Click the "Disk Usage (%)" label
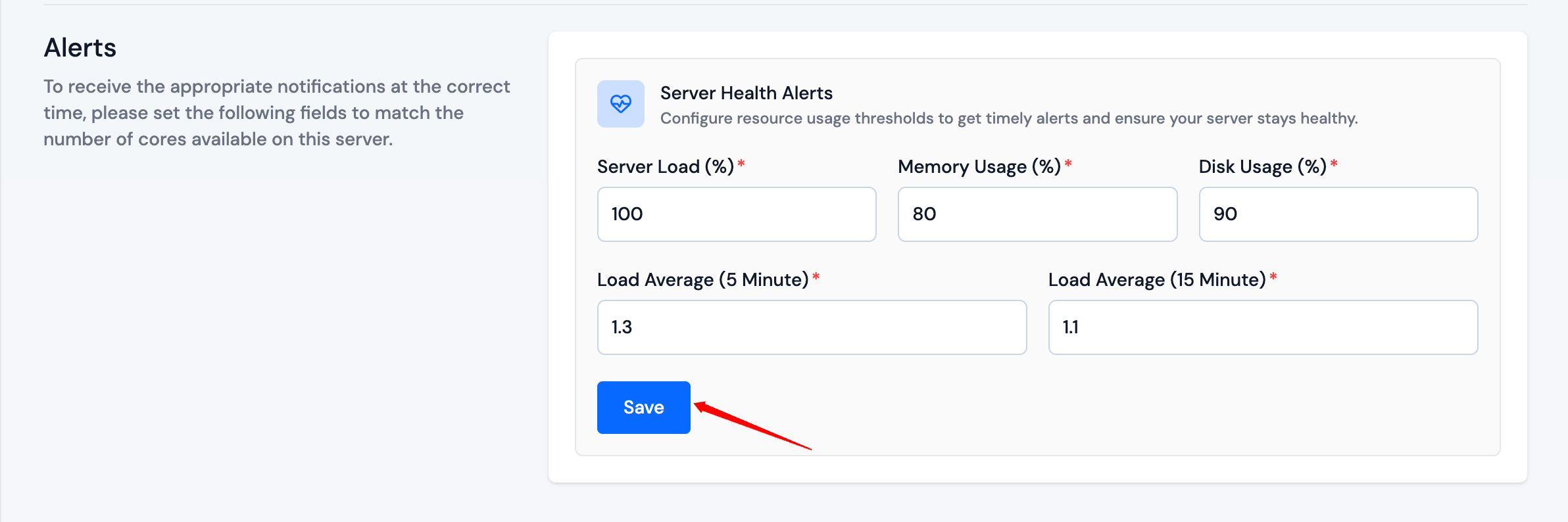1568x522 pixels. [x=1262, y=167]
